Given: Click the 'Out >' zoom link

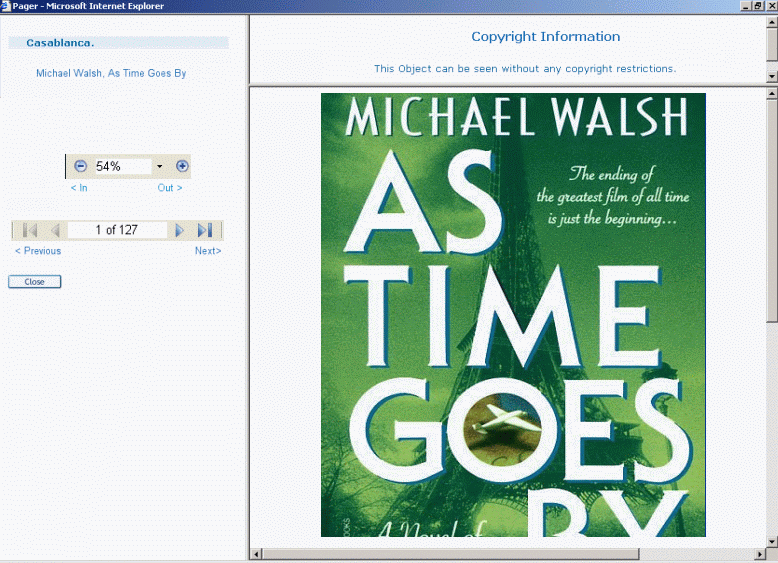Looking at the screenshot, I should coord(170,188).
